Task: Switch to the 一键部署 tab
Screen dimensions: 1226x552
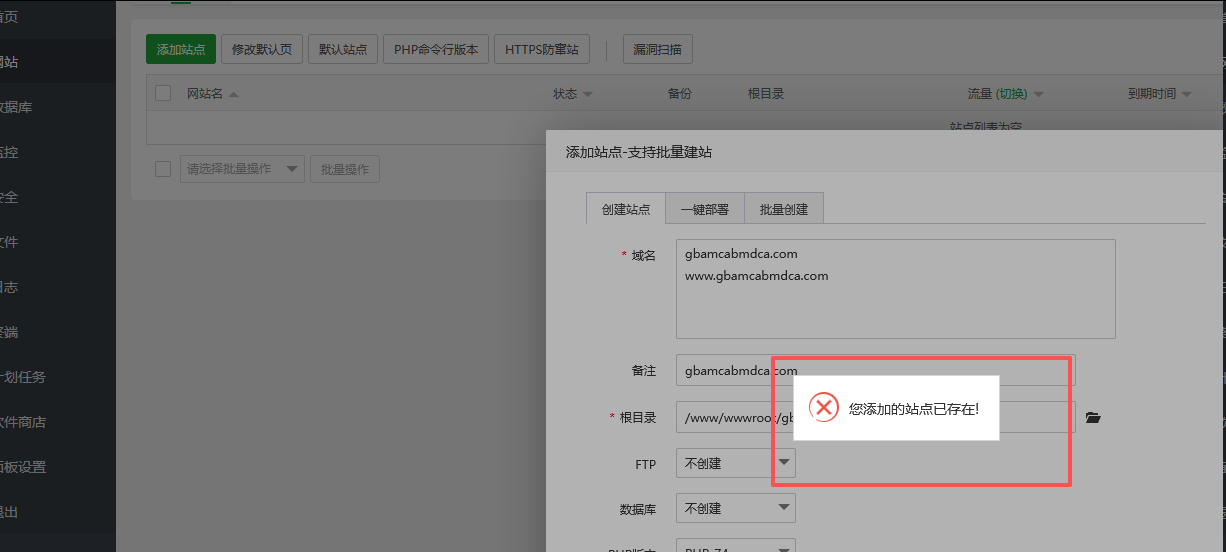Action: [x=705, y=209]
